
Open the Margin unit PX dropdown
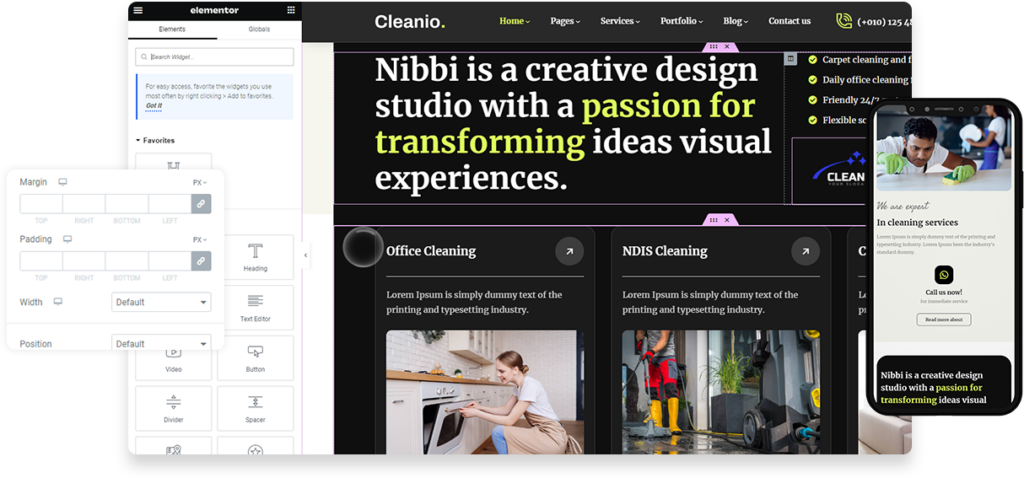(x=200, y=183)
